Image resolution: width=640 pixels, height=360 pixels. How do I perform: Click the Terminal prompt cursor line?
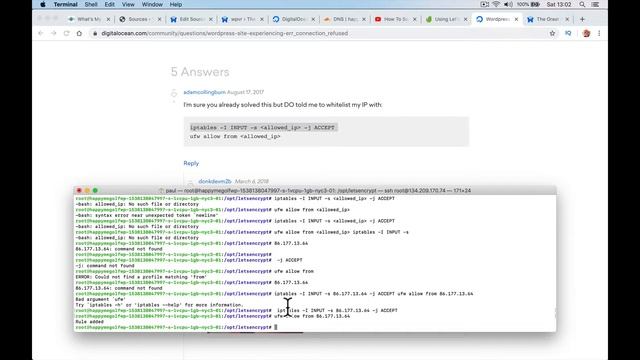coord(176,327)
